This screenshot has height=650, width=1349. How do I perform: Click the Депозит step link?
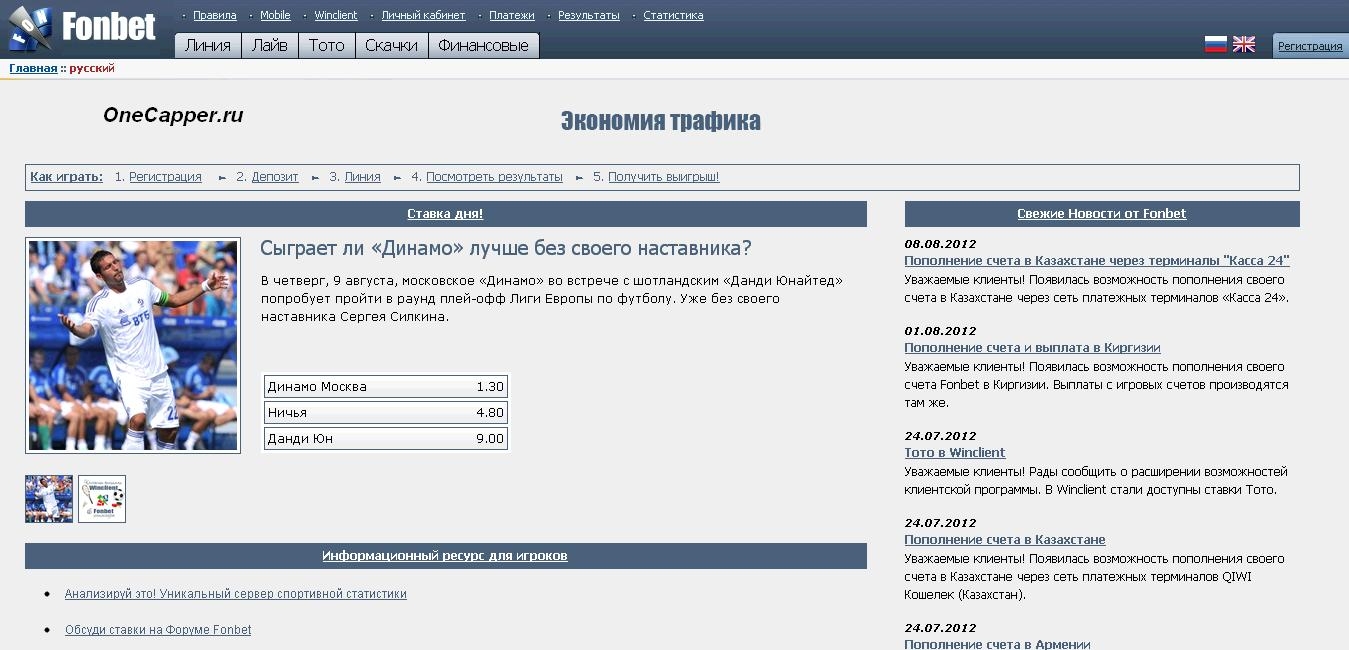(275, 177)
